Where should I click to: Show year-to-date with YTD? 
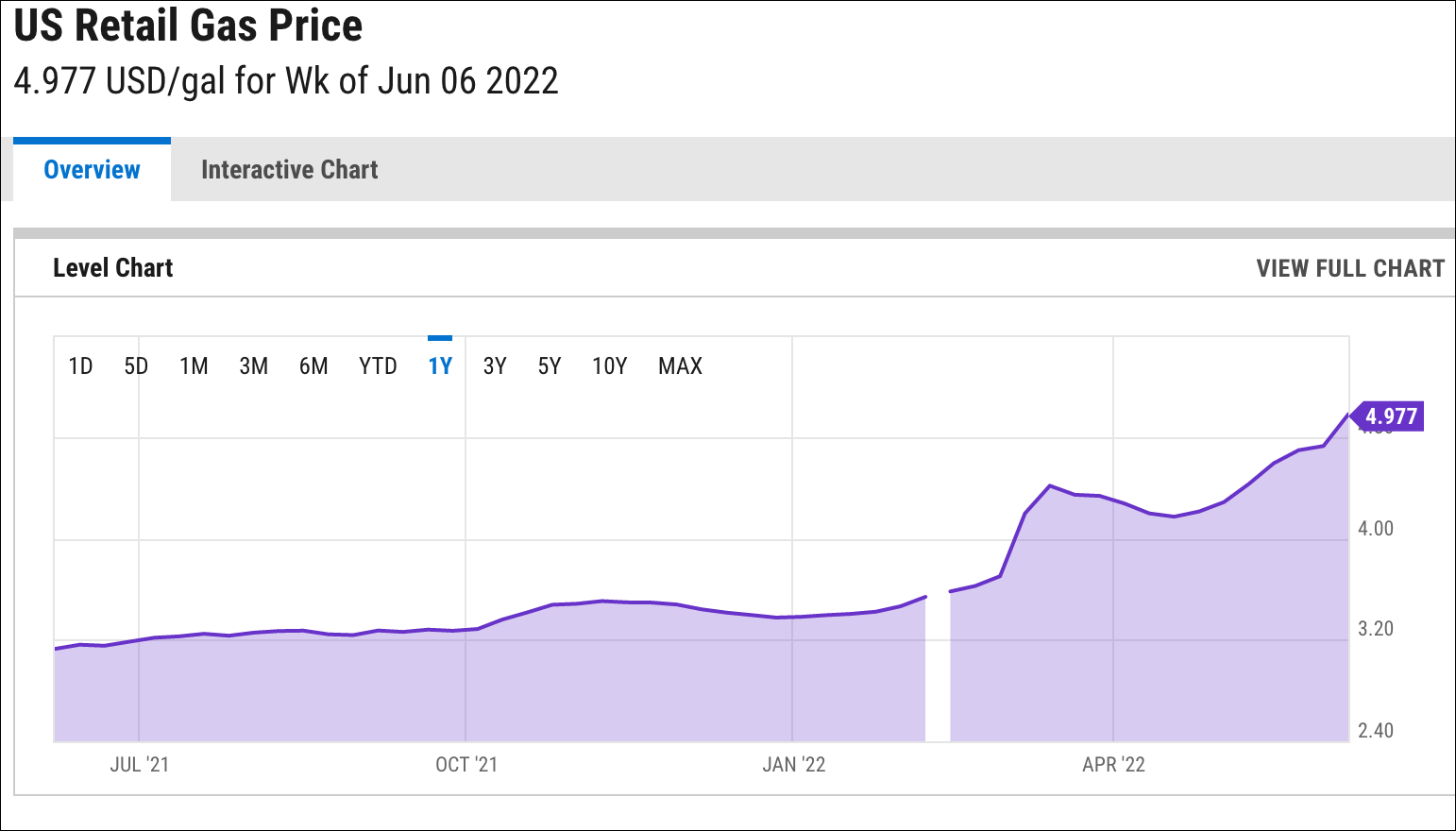pos(378,366)
